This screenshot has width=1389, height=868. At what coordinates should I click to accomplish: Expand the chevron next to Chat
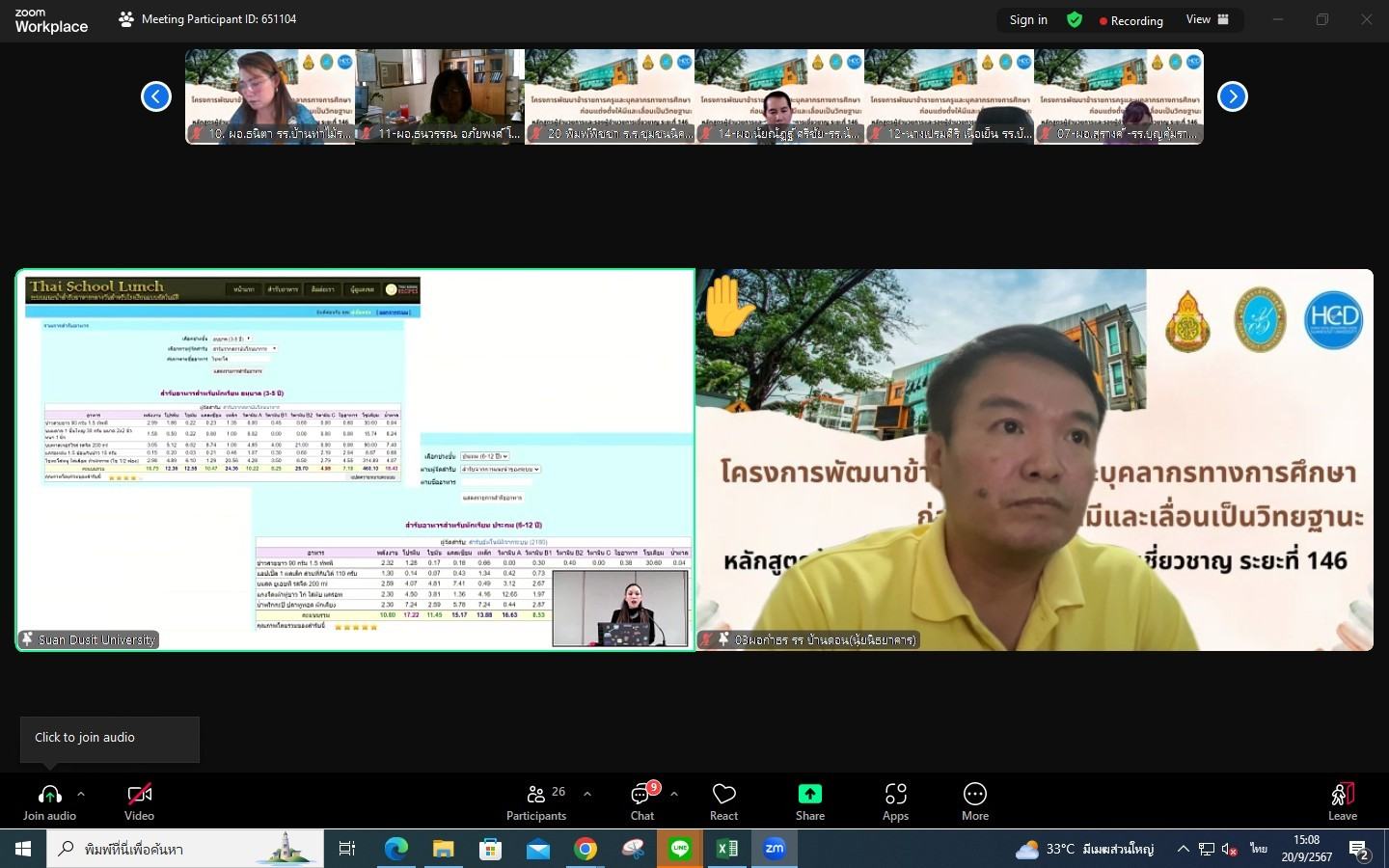click(x=674, y=795)
